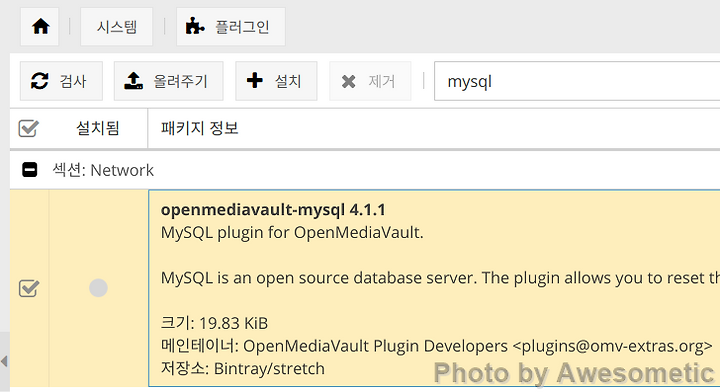Image resolution: width=720 pixels, height=392 pixels.
Task: Click the 메인테이너 maintainer line
Action: coord(436,346)
